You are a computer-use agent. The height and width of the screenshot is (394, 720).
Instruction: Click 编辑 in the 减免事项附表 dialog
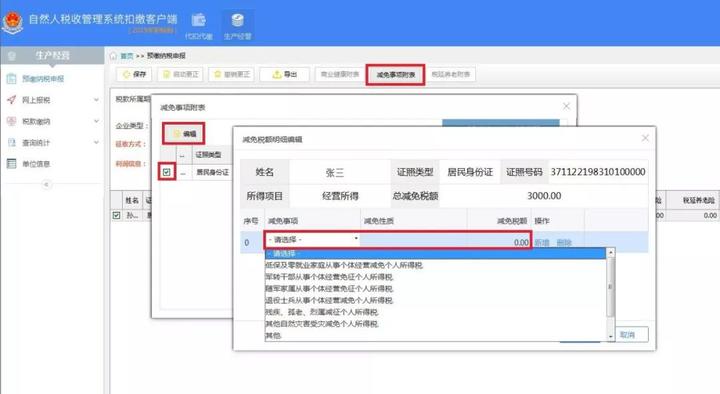point(184,134)
